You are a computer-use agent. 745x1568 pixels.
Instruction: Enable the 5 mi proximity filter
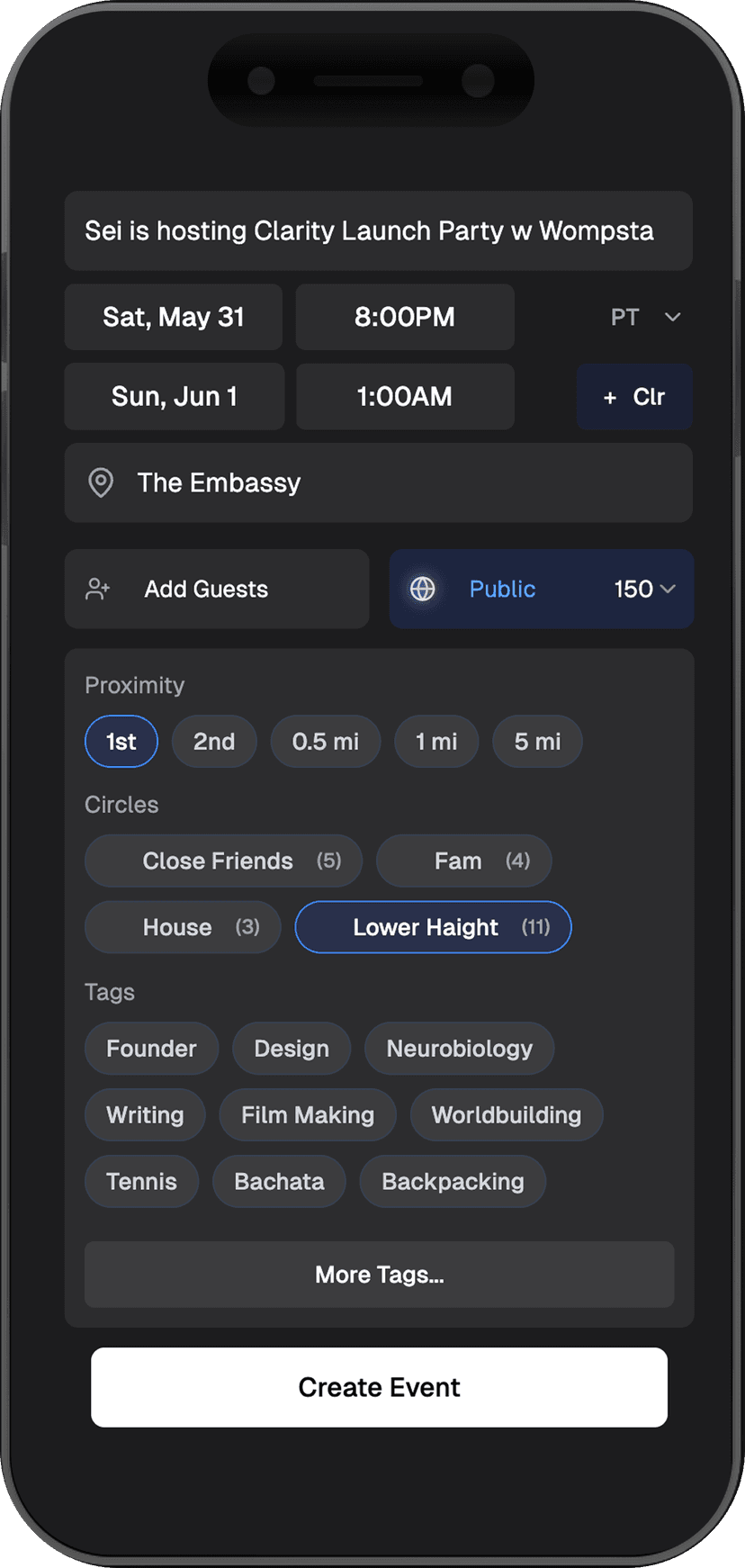click(537, 741)
